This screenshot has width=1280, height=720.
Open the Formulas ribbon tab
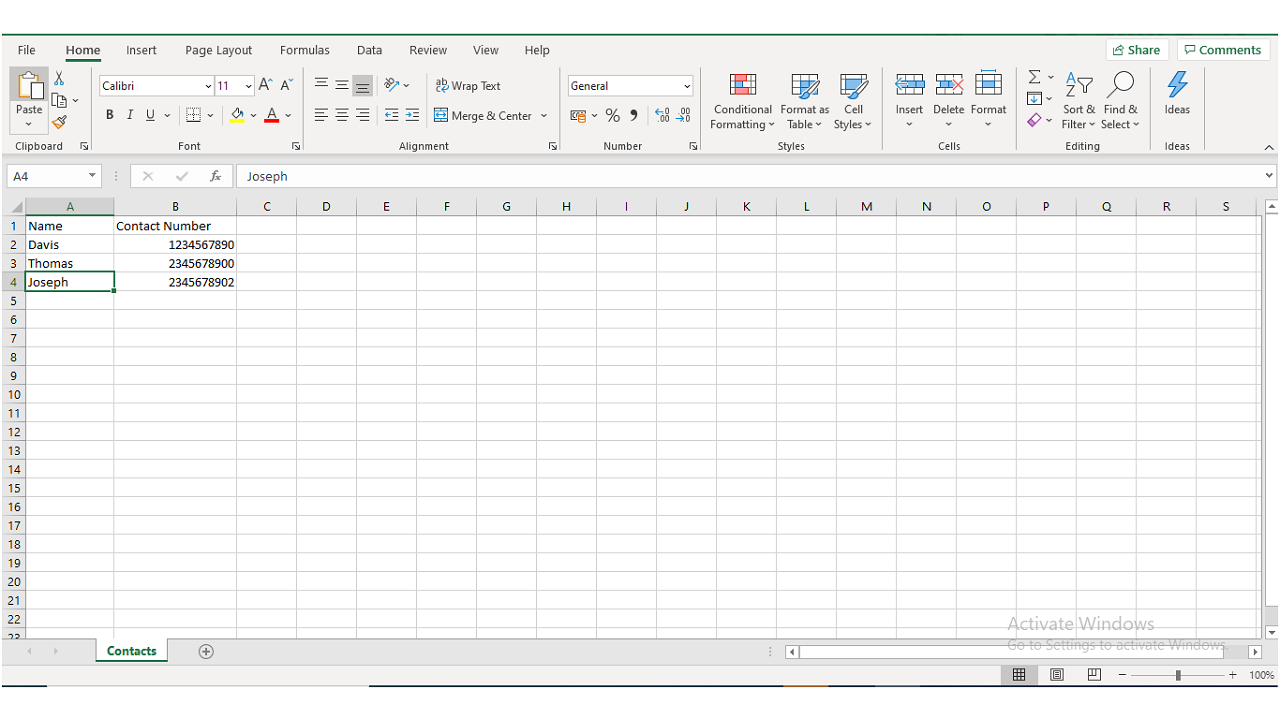coord(305,50)
